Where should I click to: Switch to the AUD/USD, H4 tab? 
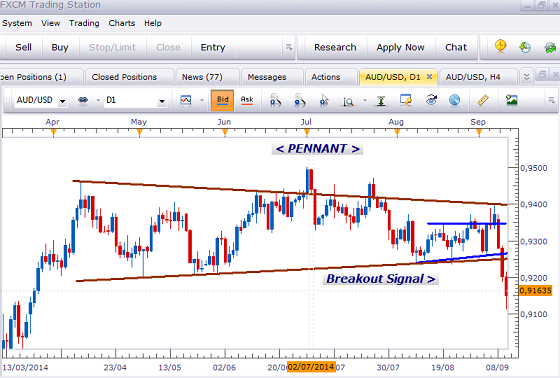[x=473, y=77]
